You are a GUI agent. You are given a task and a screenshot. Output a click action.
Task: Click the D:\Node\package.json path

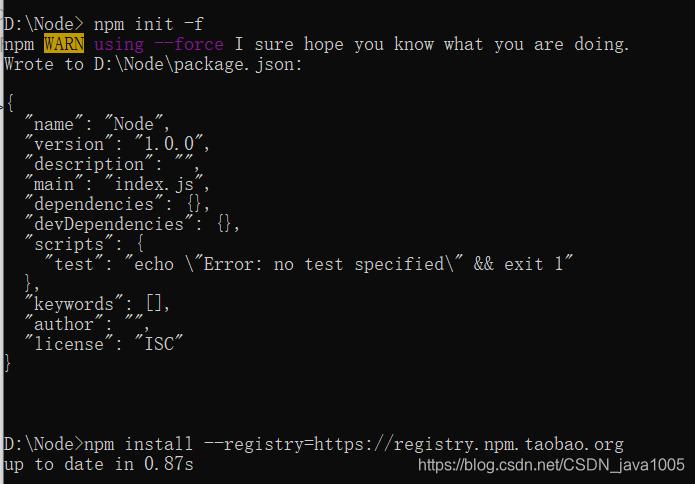pyautogui.click(x=198, y=65)
